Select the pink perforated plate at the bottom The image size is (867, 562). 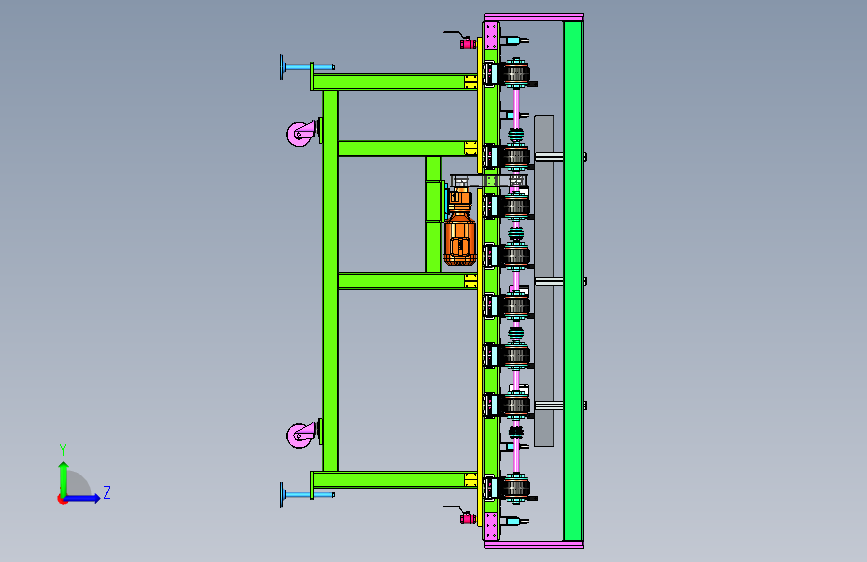[x=490, y=525]
